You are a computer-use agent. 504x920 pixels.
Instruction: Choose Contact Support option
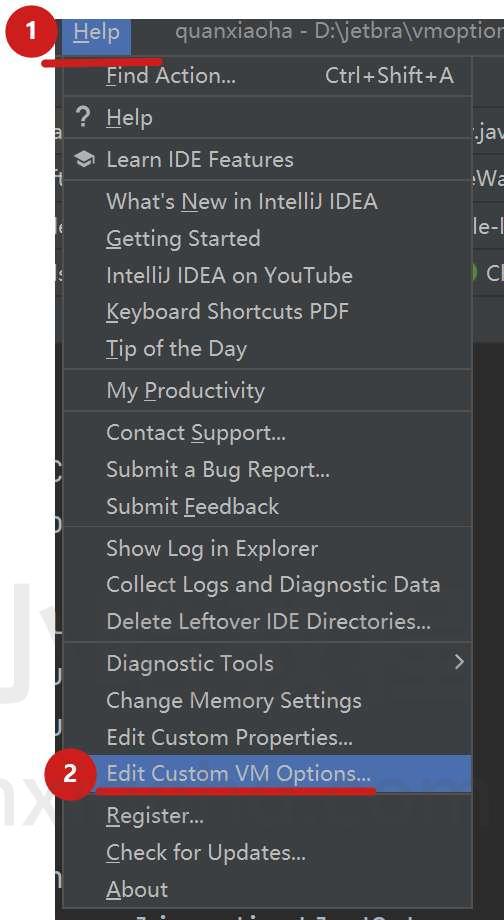267,432
